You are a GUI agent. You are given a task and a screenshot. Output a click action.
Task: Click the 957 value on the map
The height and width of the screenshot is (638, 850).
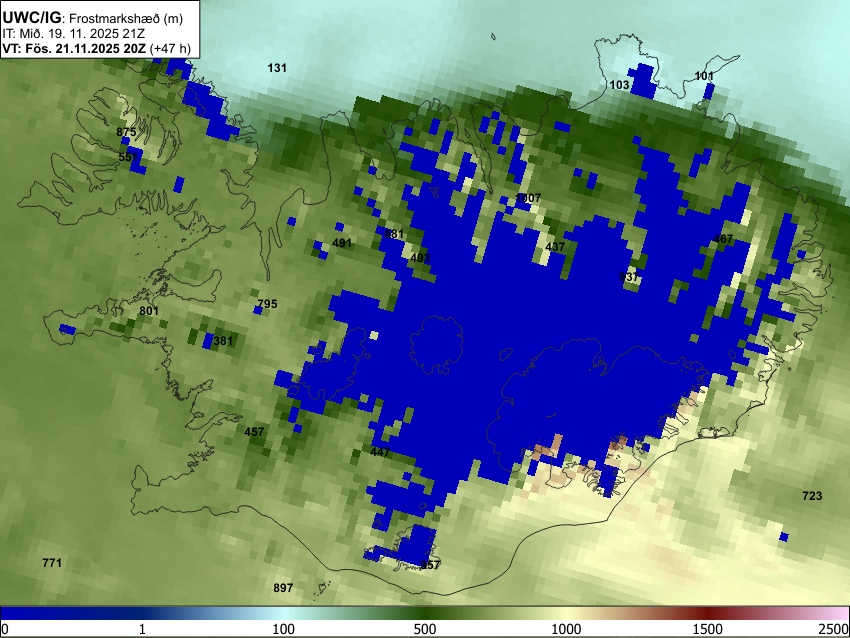tap(430, 565)
